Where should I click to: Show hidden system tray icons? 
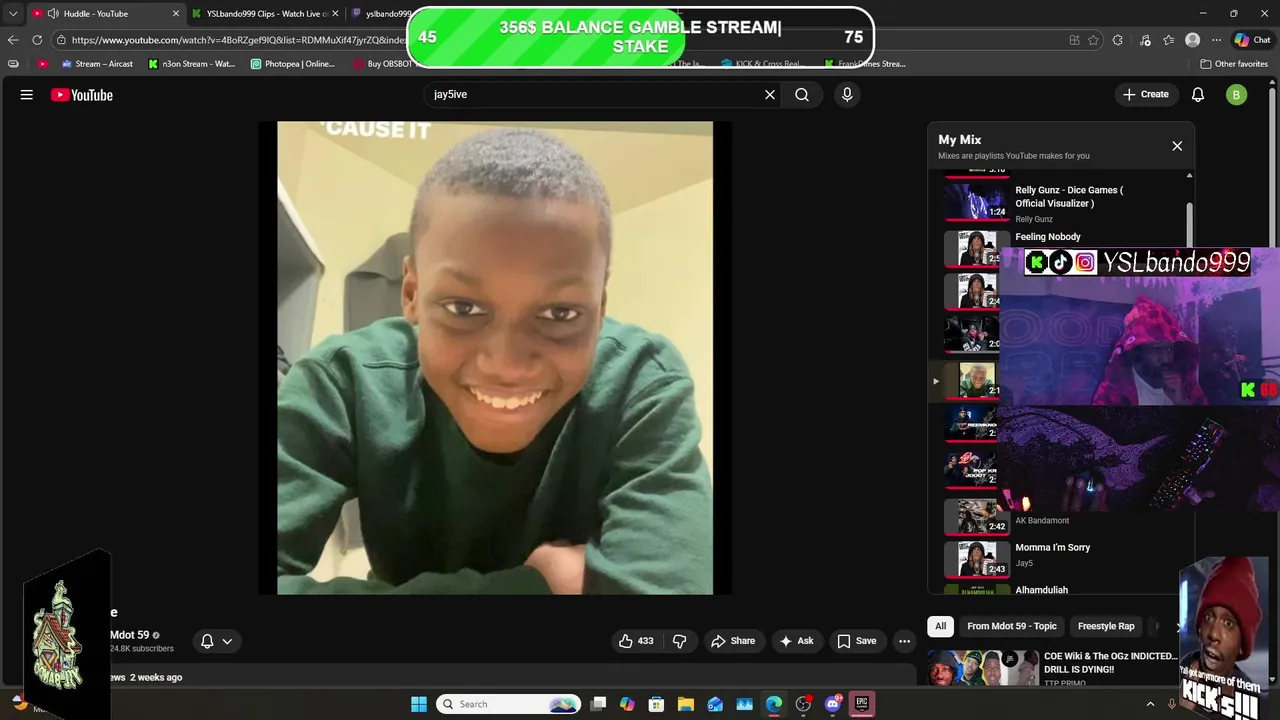1150,704
